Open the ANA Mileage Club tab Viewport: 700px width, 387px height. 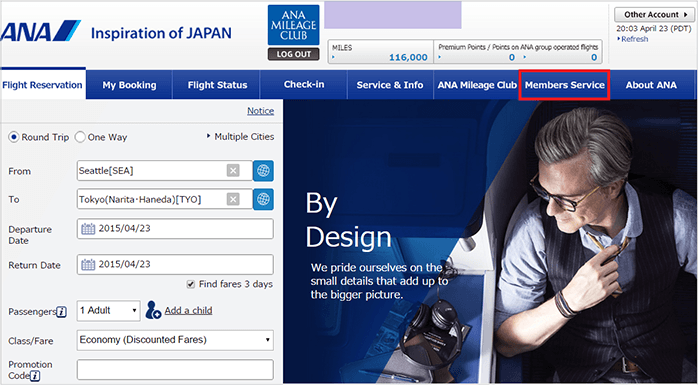click(477, 85)
